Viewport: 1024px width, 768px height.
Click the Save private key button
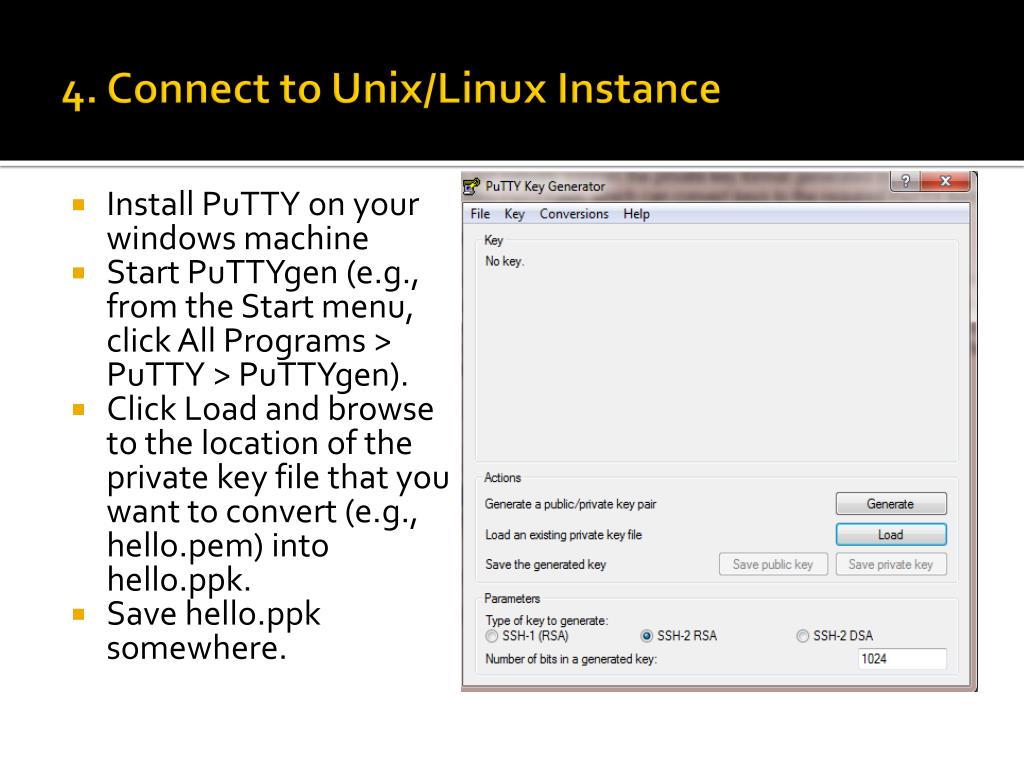891,564
